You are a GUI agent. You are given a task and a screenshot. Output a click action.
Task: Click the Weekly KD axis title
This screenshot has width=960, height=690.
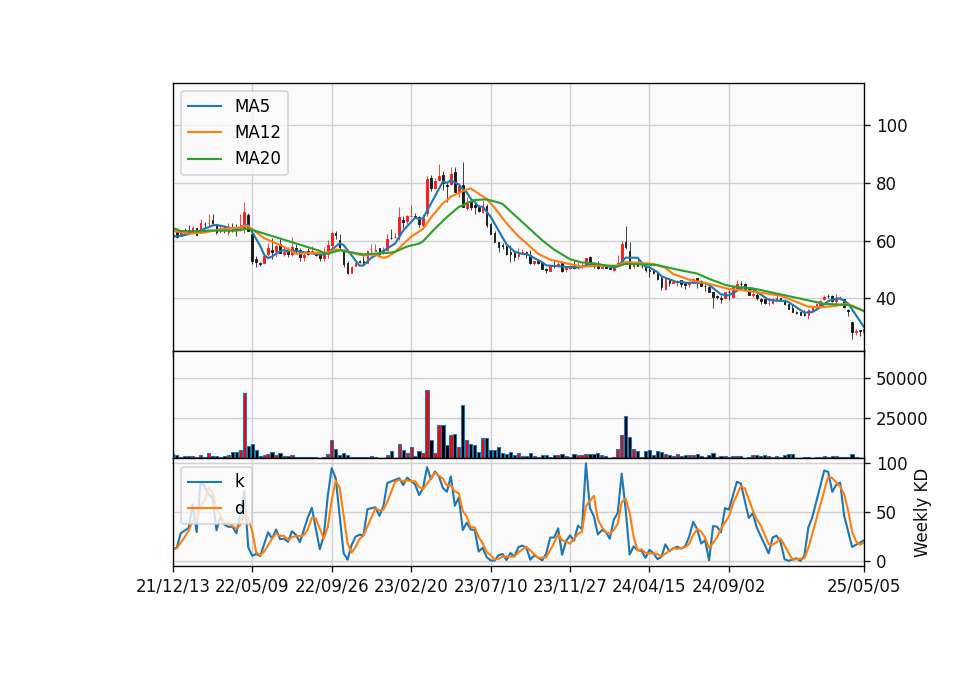pos(921,514)
